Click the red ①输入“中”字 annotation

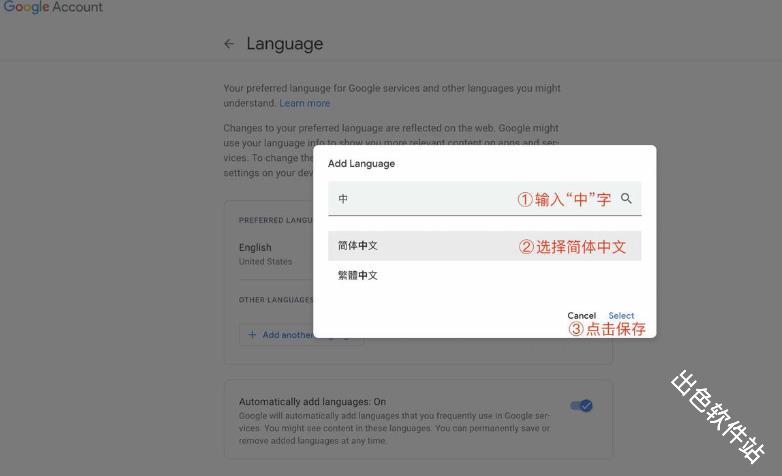[x=564, y=199]
